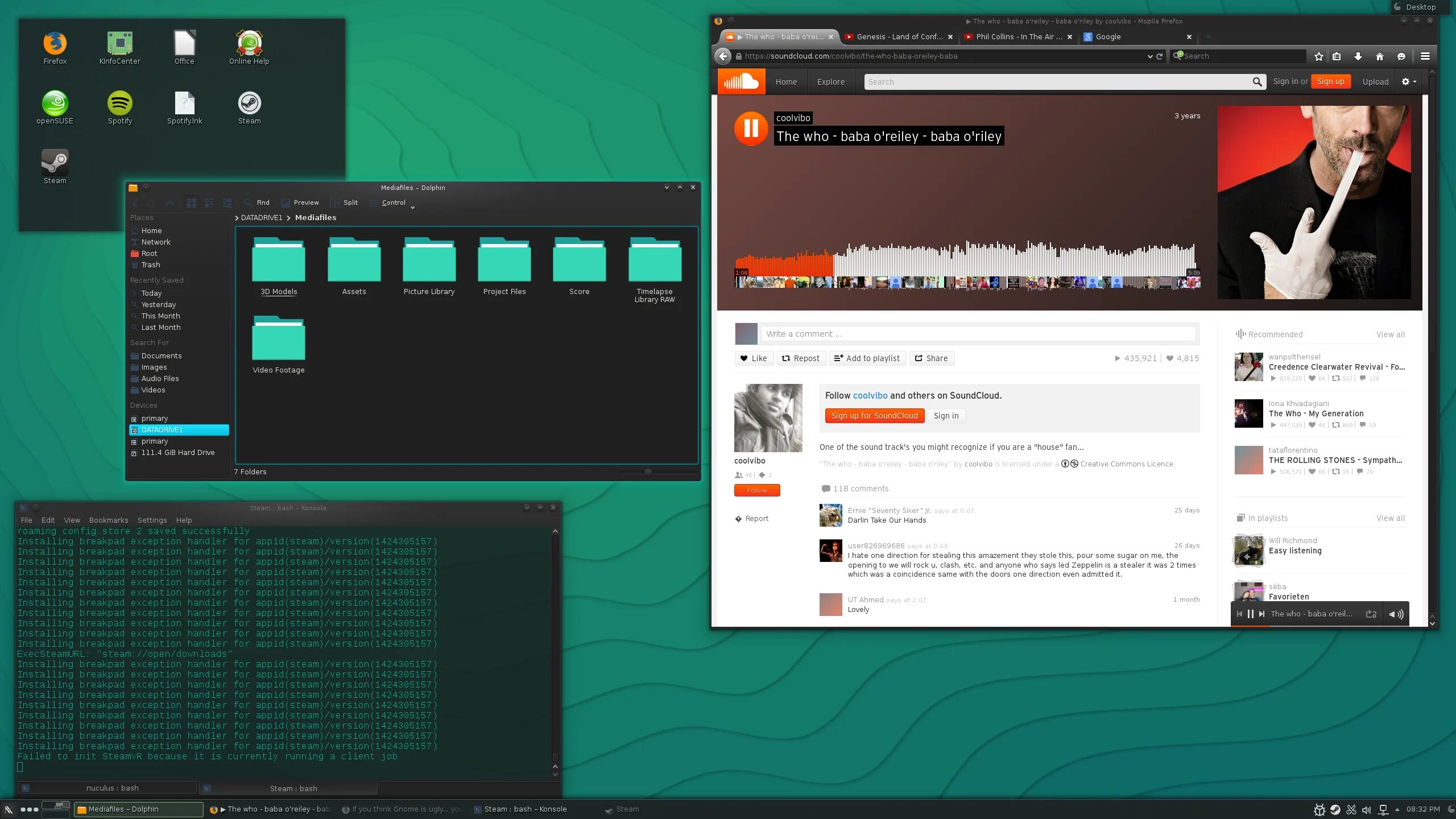
Task: Click the orange Sign up button
Action: click(x=1330, y=82)
